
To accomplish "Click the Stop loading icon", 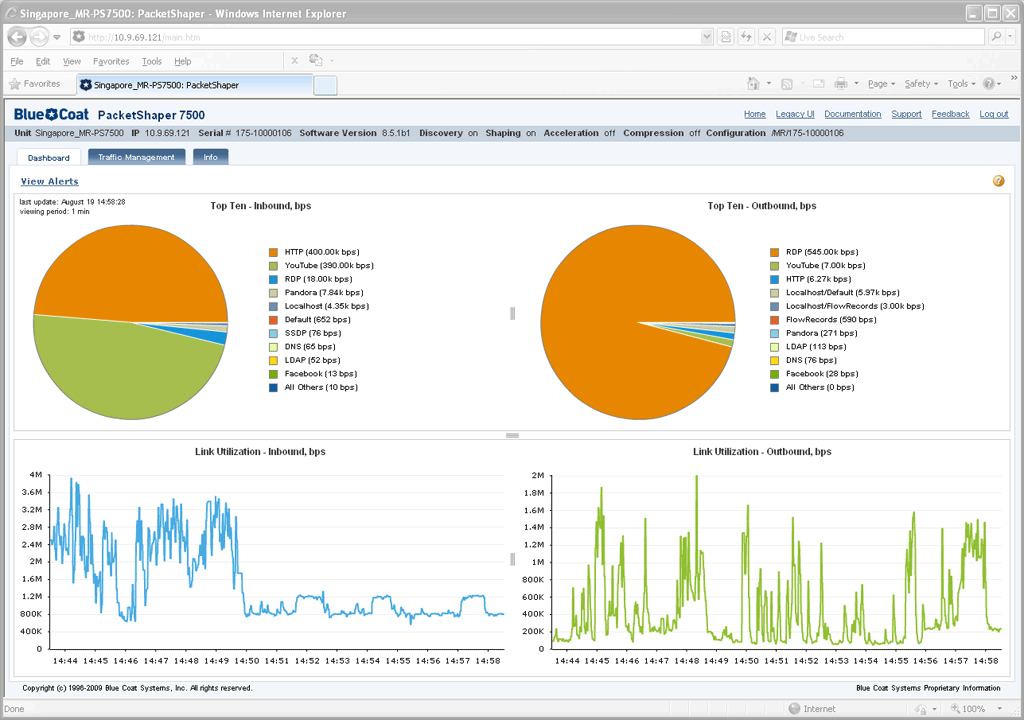I will click(x=767, y=37).
